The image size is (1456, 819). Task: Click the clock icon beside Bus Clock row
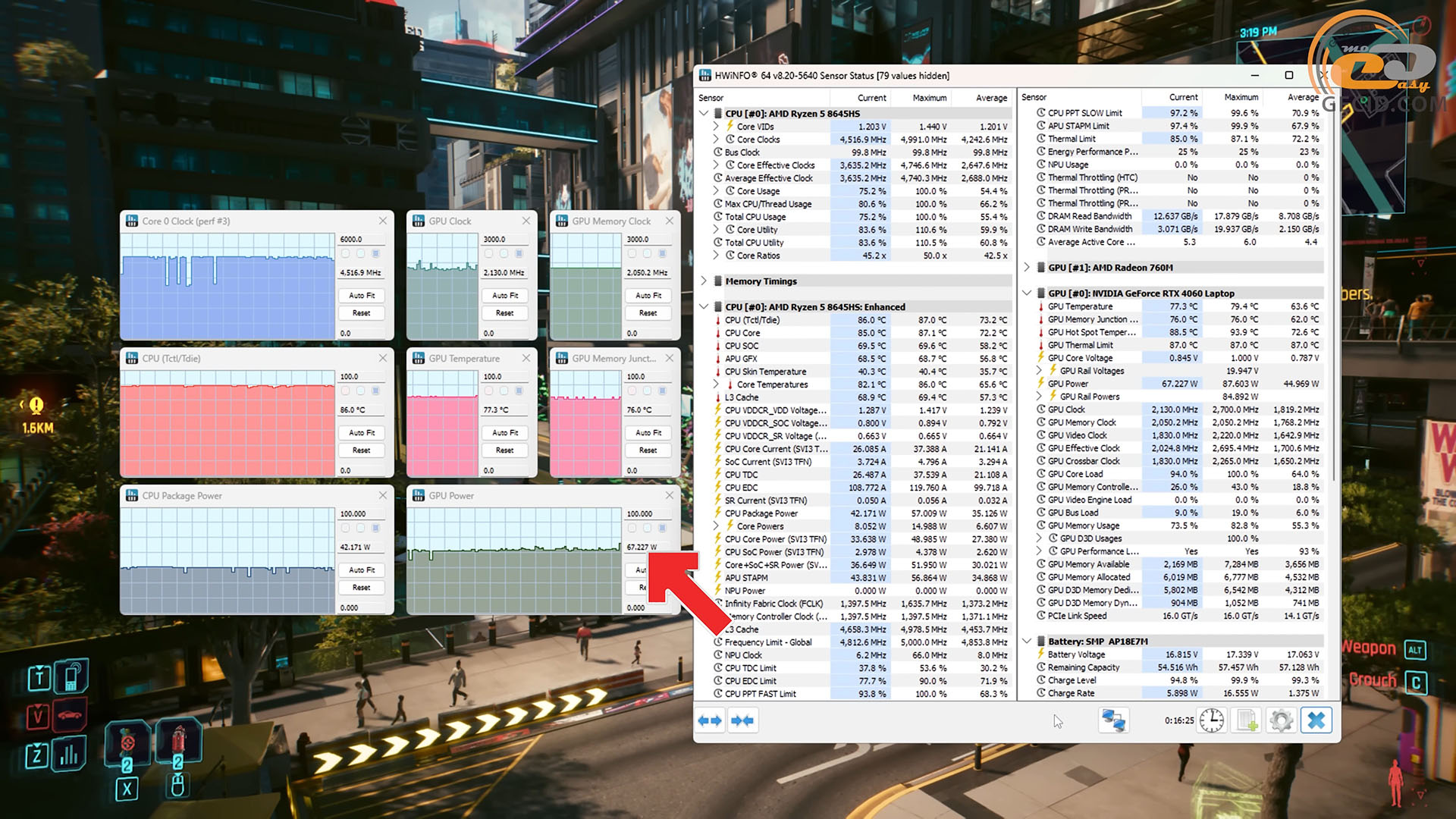[717, 152]
